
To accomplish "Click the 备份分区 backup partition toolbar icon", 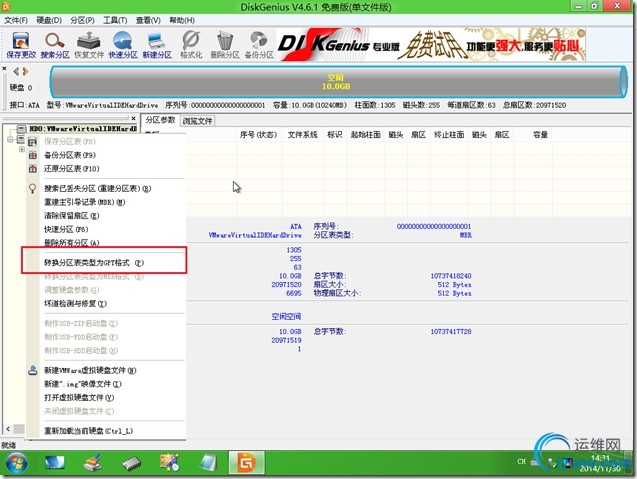I will pyautogui.click(x=259, y=45).
